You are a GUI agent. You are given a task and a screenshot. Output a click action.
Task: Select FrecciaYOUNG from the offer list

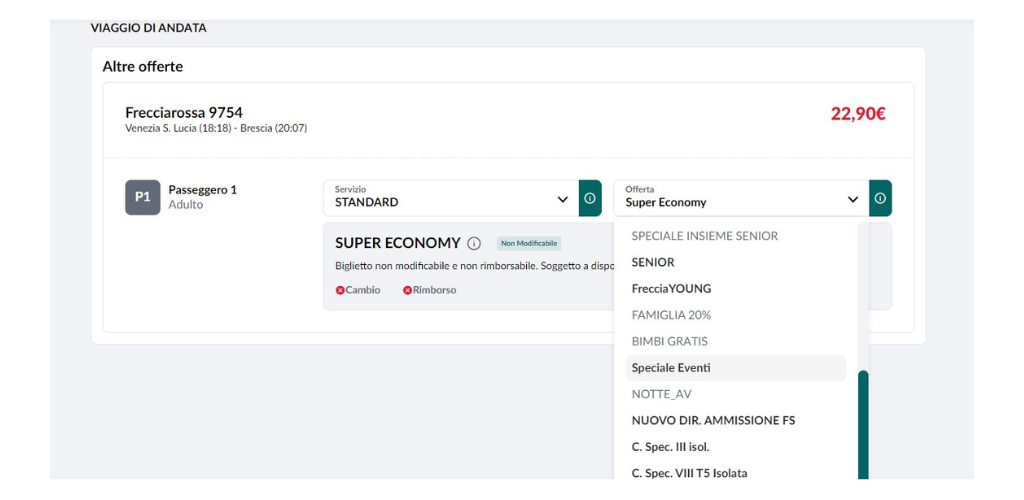pos(671,288)
